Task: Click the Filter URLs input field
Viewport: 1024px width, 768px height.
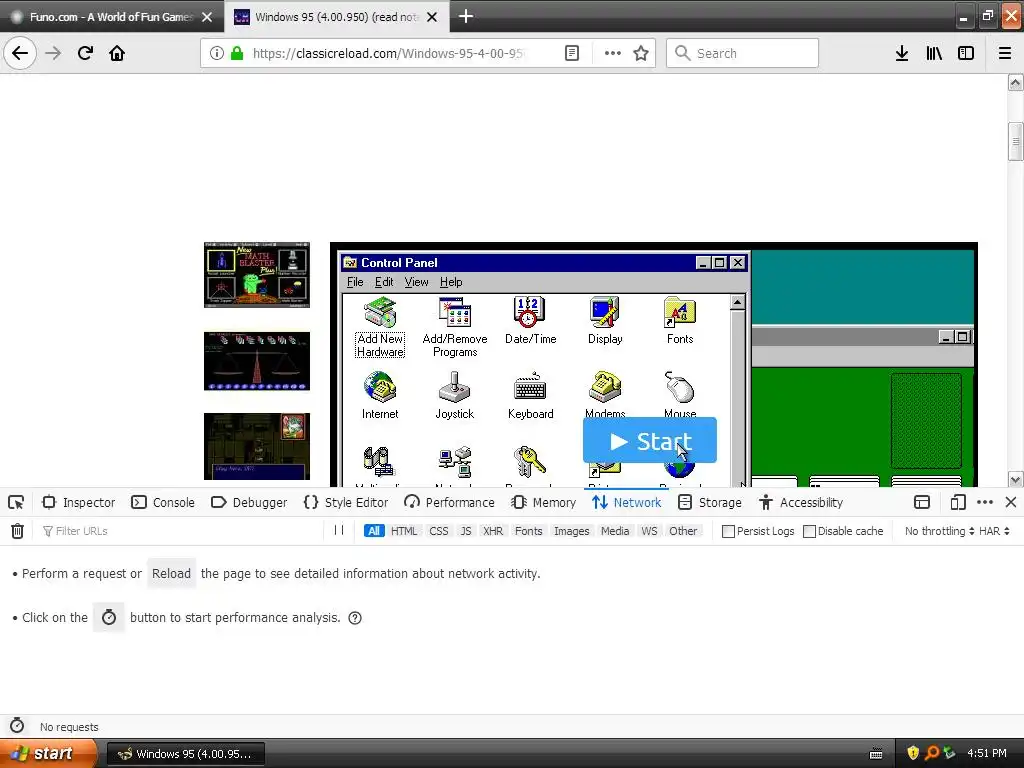Action: tap(180, 531)
